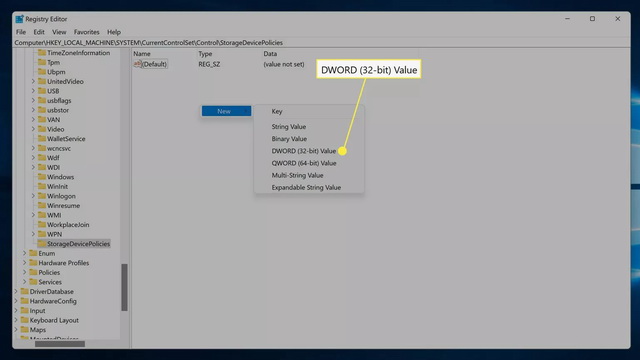Click the tree pane horizontal scrollbar thumb
Screen dimensions: 640x360
point(60,344)
